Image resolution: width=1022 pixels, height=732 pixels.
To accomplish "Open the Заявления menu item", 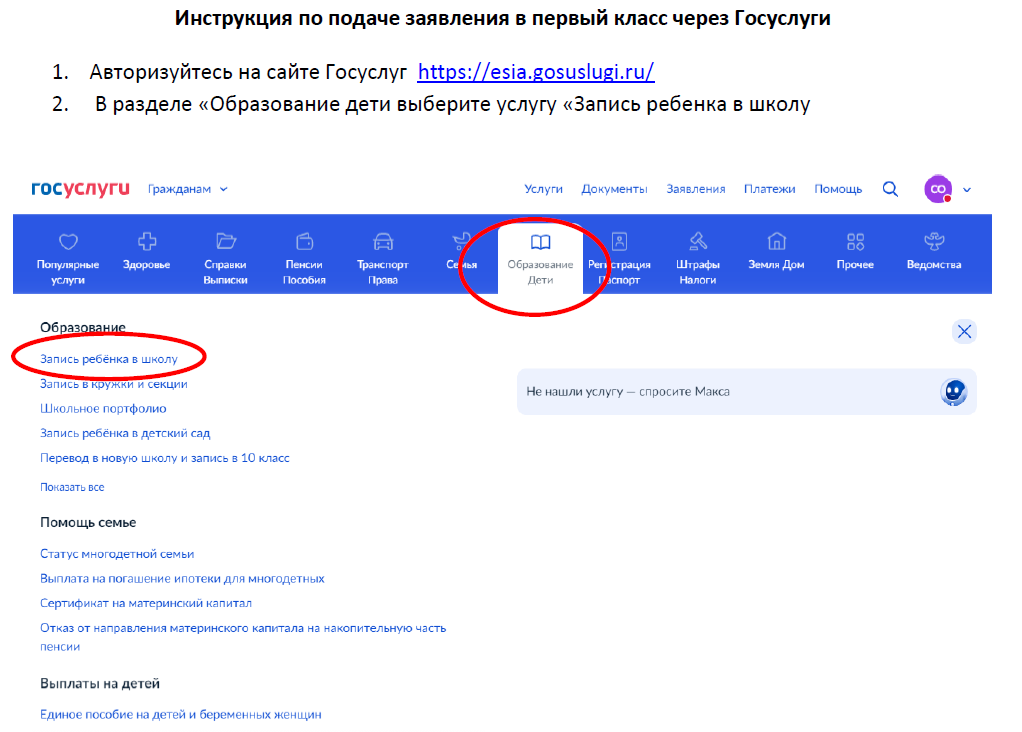I will click(x=695, y=189).
